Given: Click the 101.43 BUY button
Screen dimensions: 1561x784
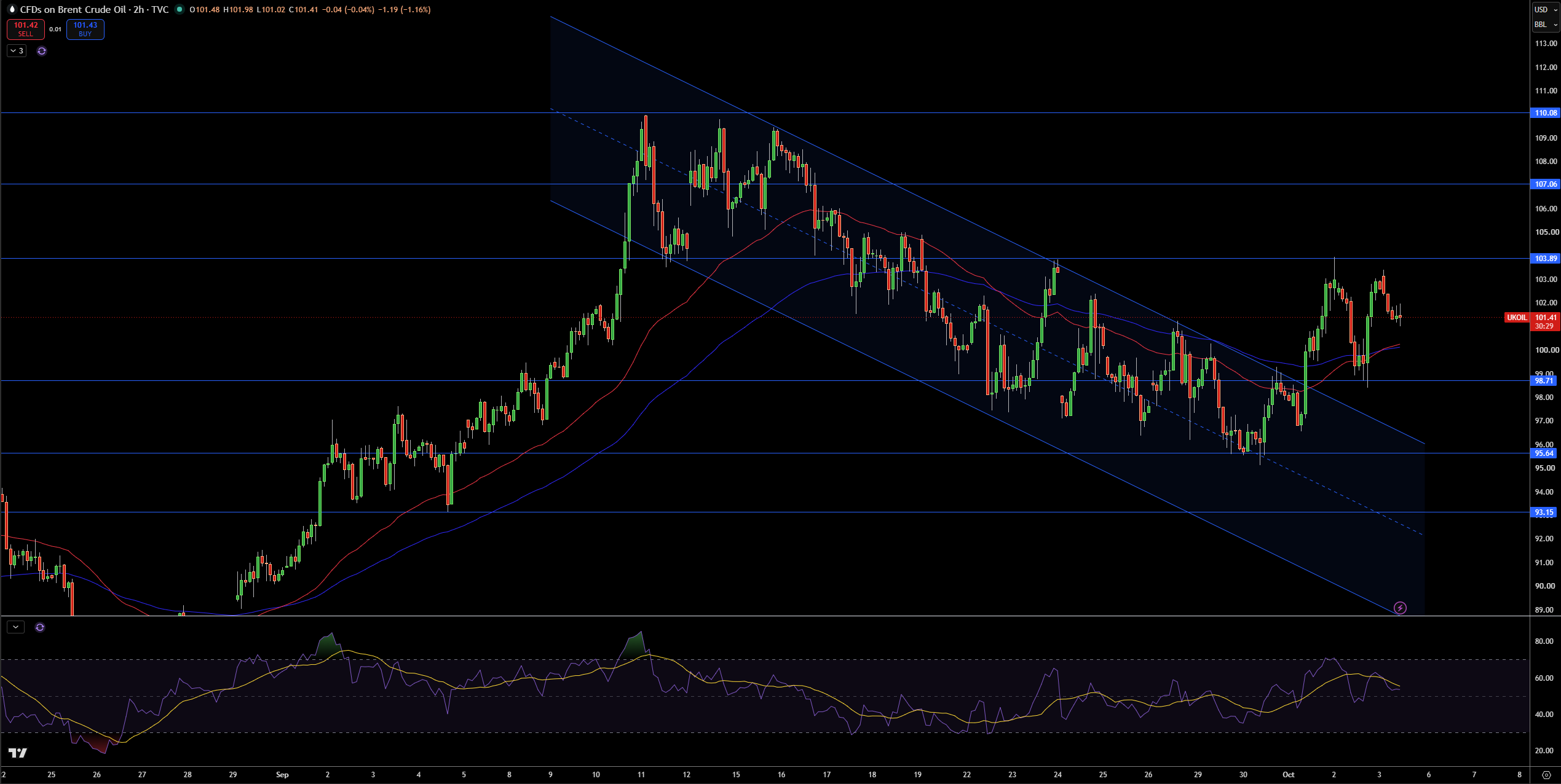Looking at the screenshot, I should click(85, 29).
